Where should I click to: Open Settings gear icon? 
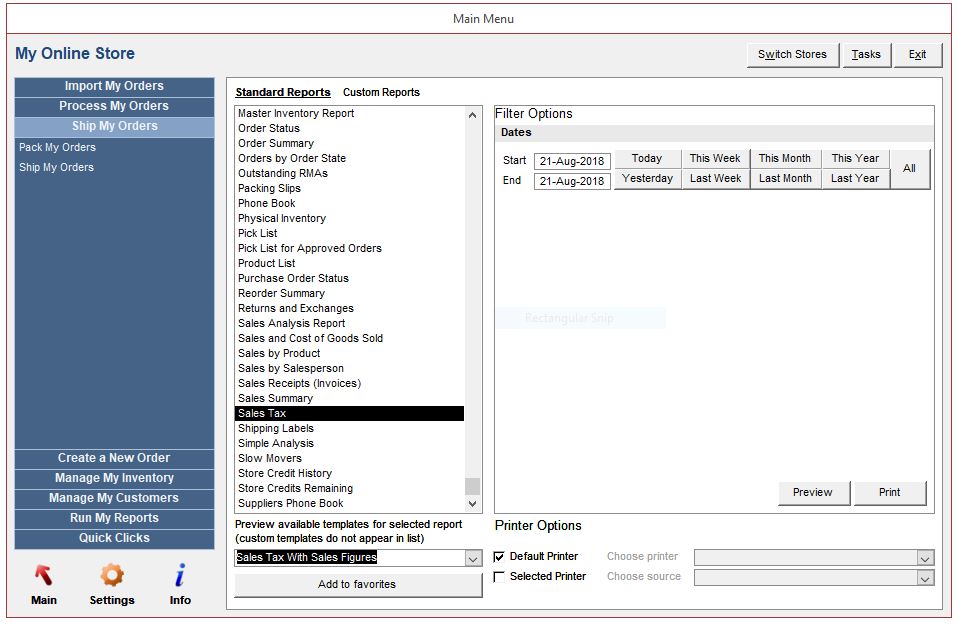tap(112, 575)
